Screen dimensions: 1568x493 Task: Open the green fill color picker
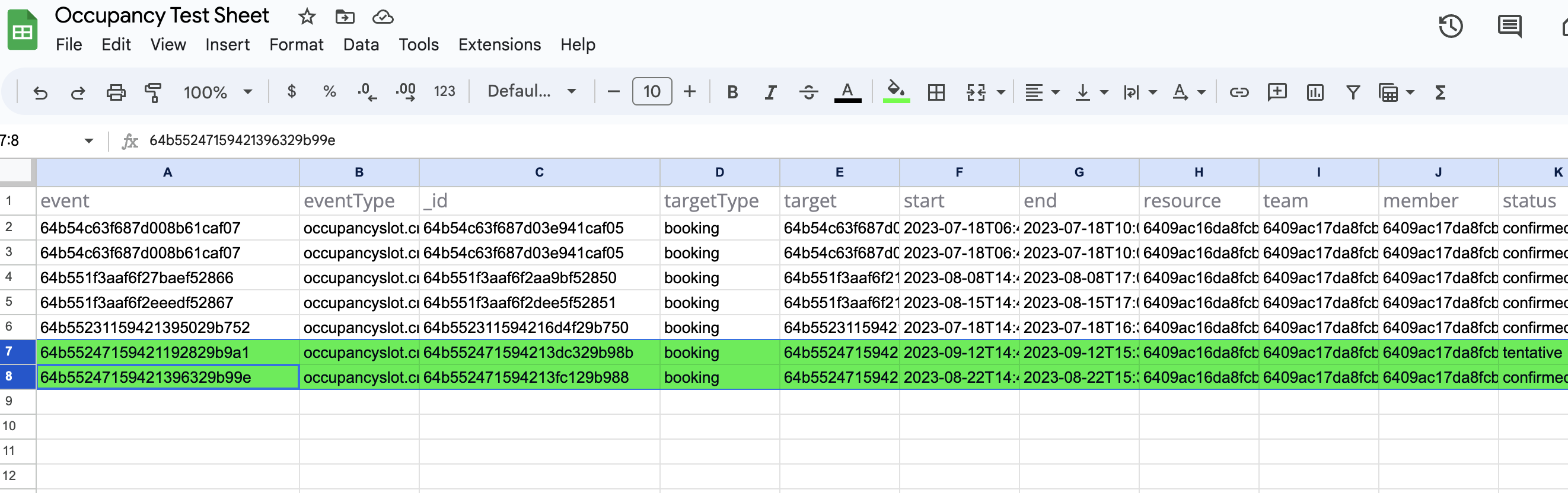[895, 92]
